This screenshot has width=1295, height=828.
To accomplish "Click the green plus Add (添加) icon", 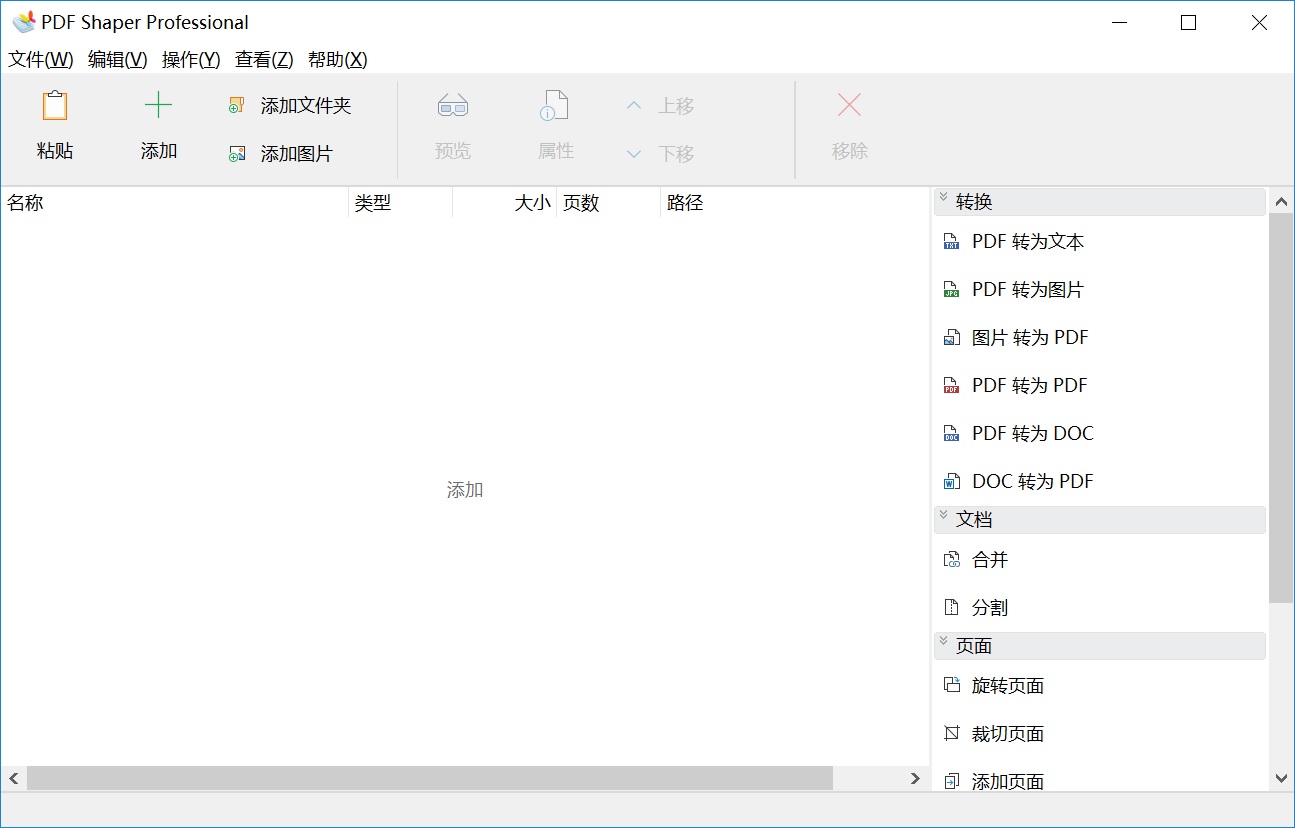I will (158, 105).
